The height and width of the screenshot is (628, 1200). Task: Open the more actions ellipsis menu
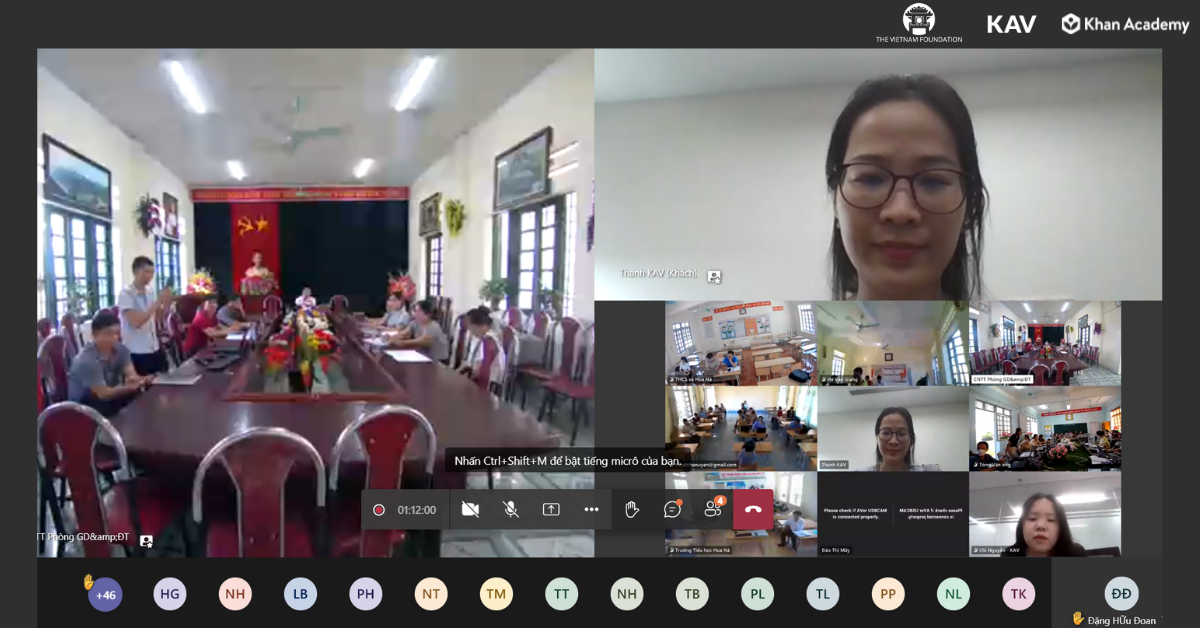[591, 510]
